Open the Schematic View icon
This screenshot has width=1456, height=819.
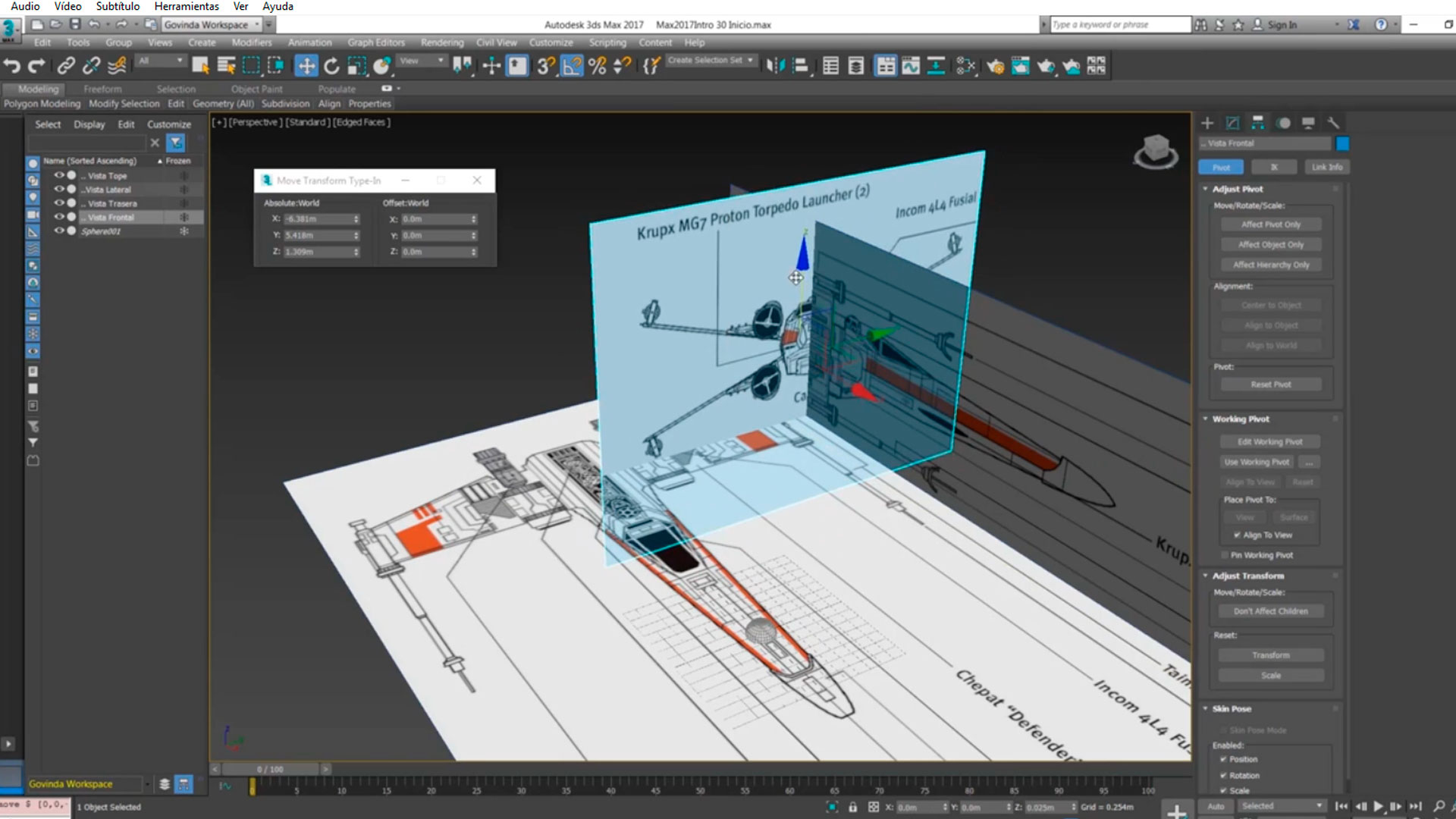pos(937,66)
